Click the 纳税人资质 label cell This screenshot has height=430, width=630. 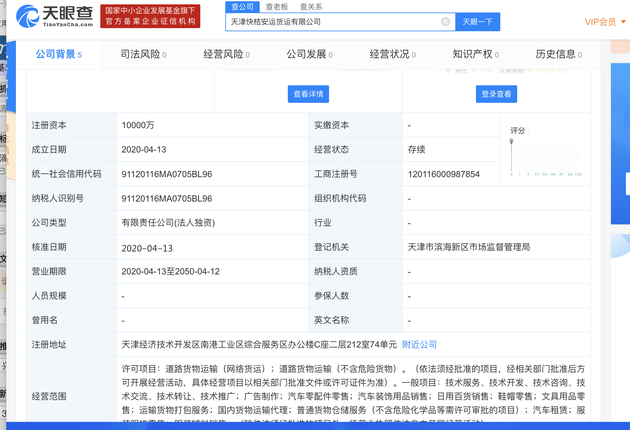(x=356, y=272)
